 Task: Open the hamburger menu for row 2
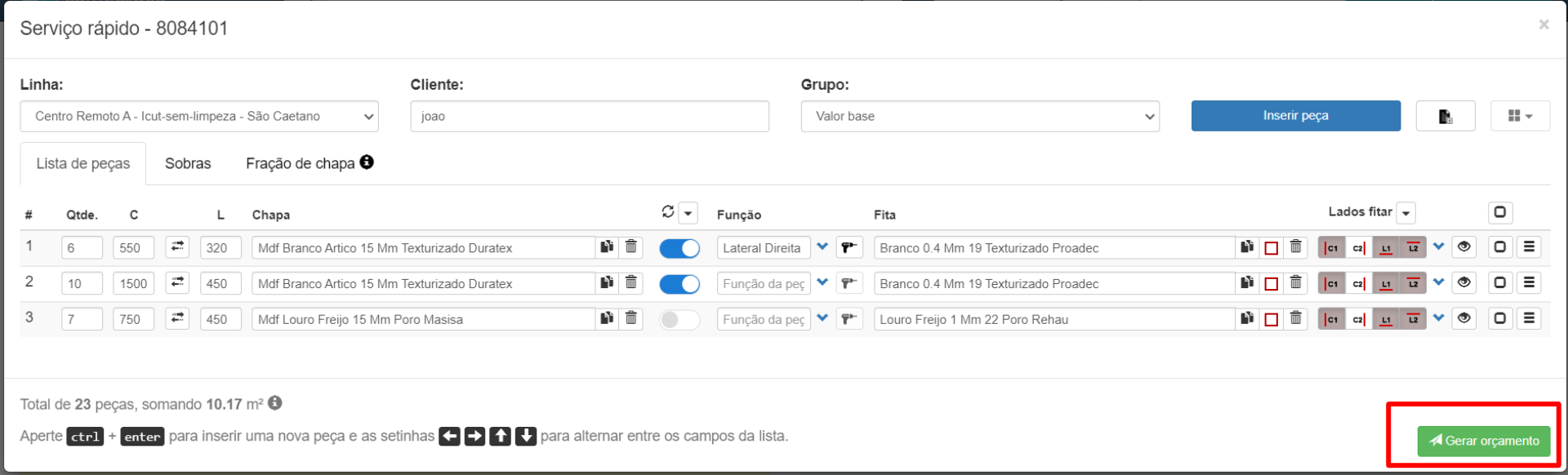tap(1530, 283)
